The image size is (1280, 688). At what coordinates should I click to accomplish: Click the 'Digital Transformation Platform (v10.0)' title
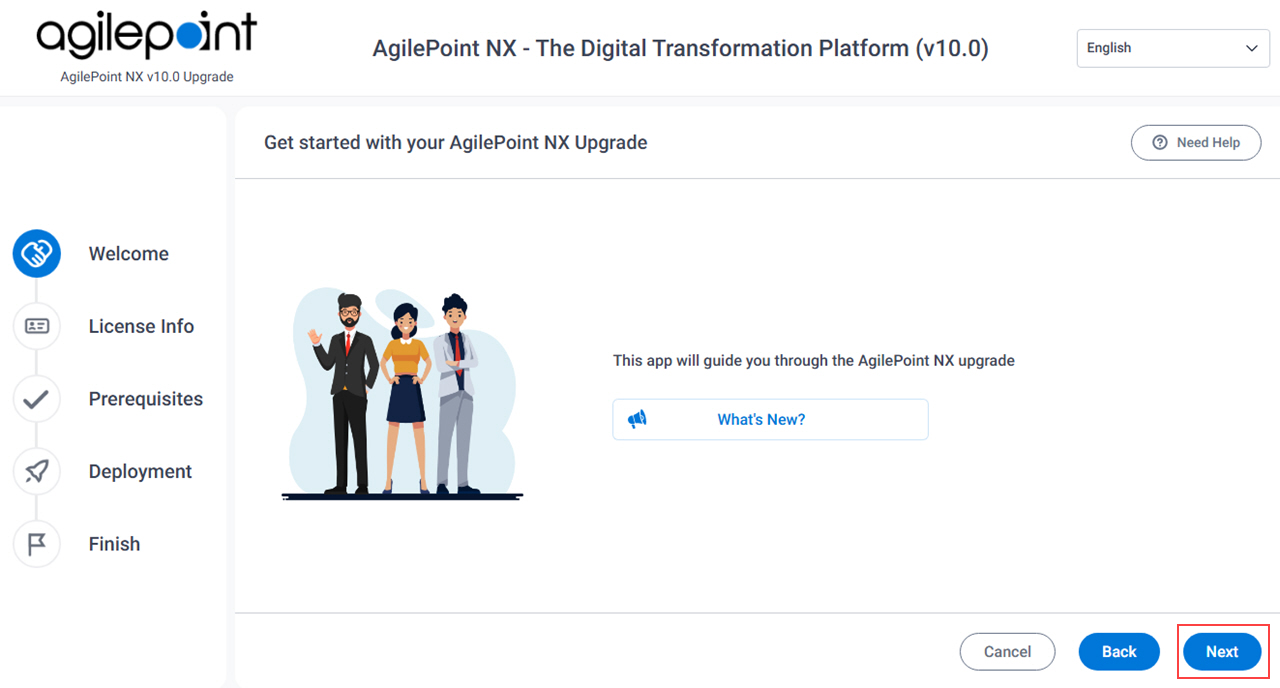pos(680,48)
